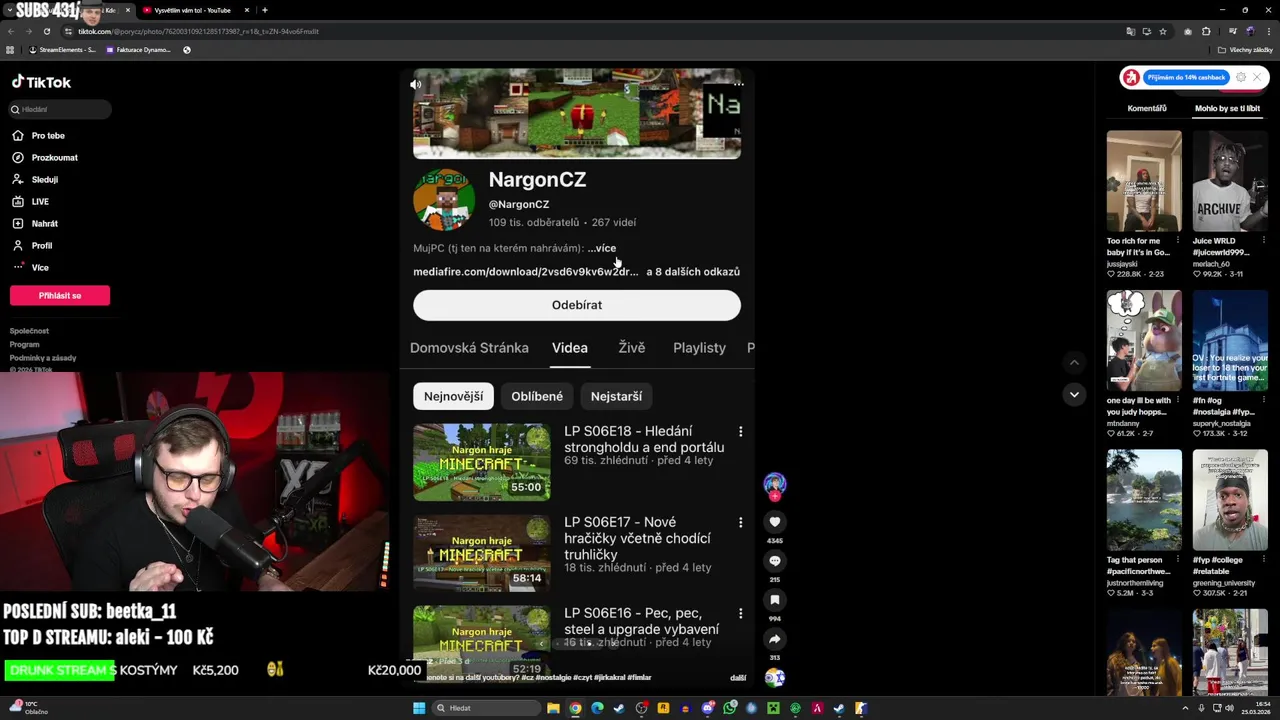
Task: Expand channel description with ...více
Action: point(602,248)
